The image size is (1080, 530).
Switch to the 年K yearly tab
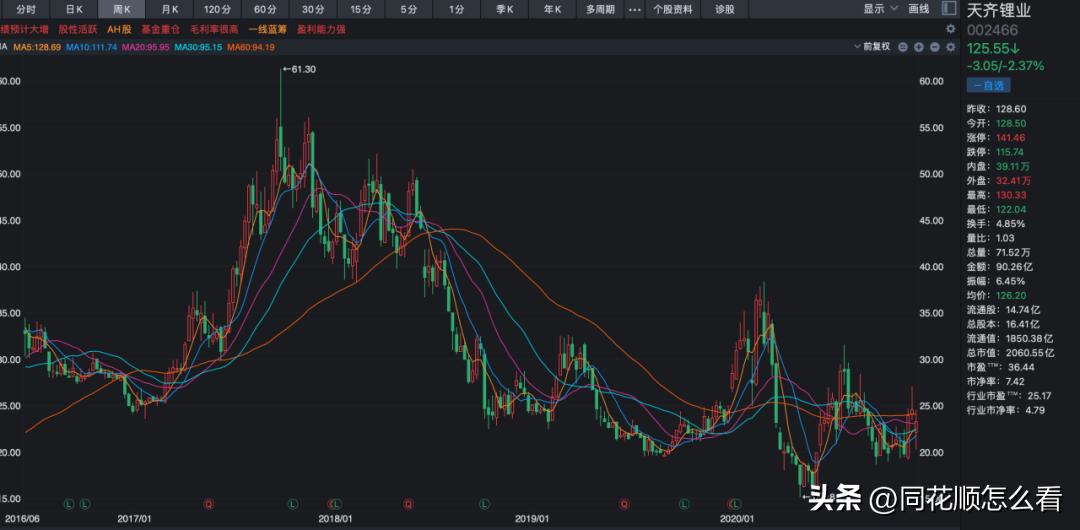552,9
